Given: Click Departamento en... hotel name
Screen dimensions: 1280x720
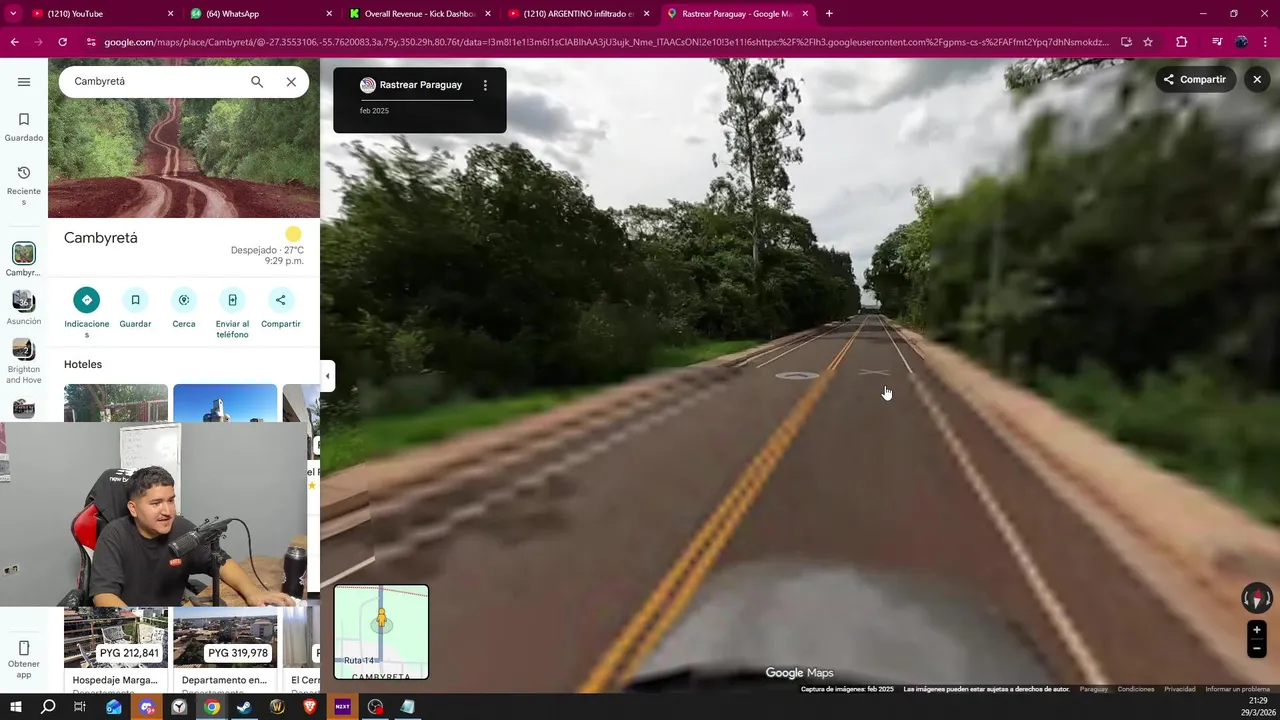Looking at the screenshot, I should click(224, 680).
